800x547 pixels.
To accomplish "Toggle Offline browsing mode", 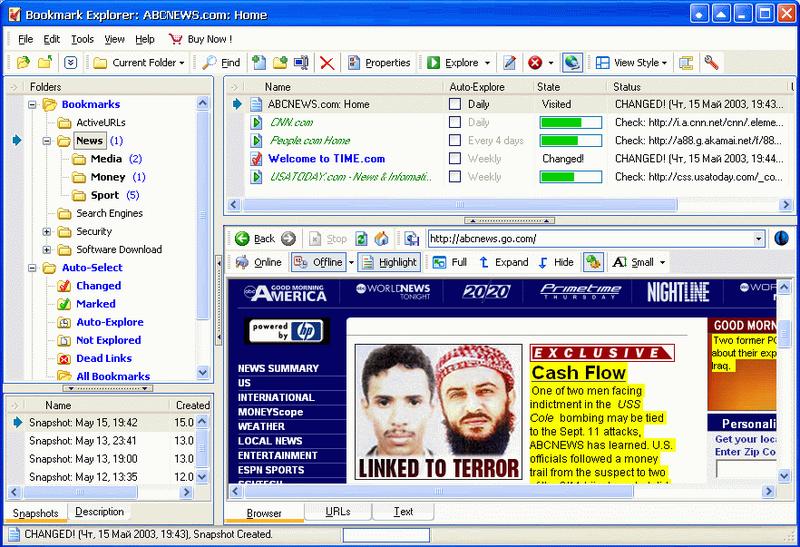I will tap(319, 262).
